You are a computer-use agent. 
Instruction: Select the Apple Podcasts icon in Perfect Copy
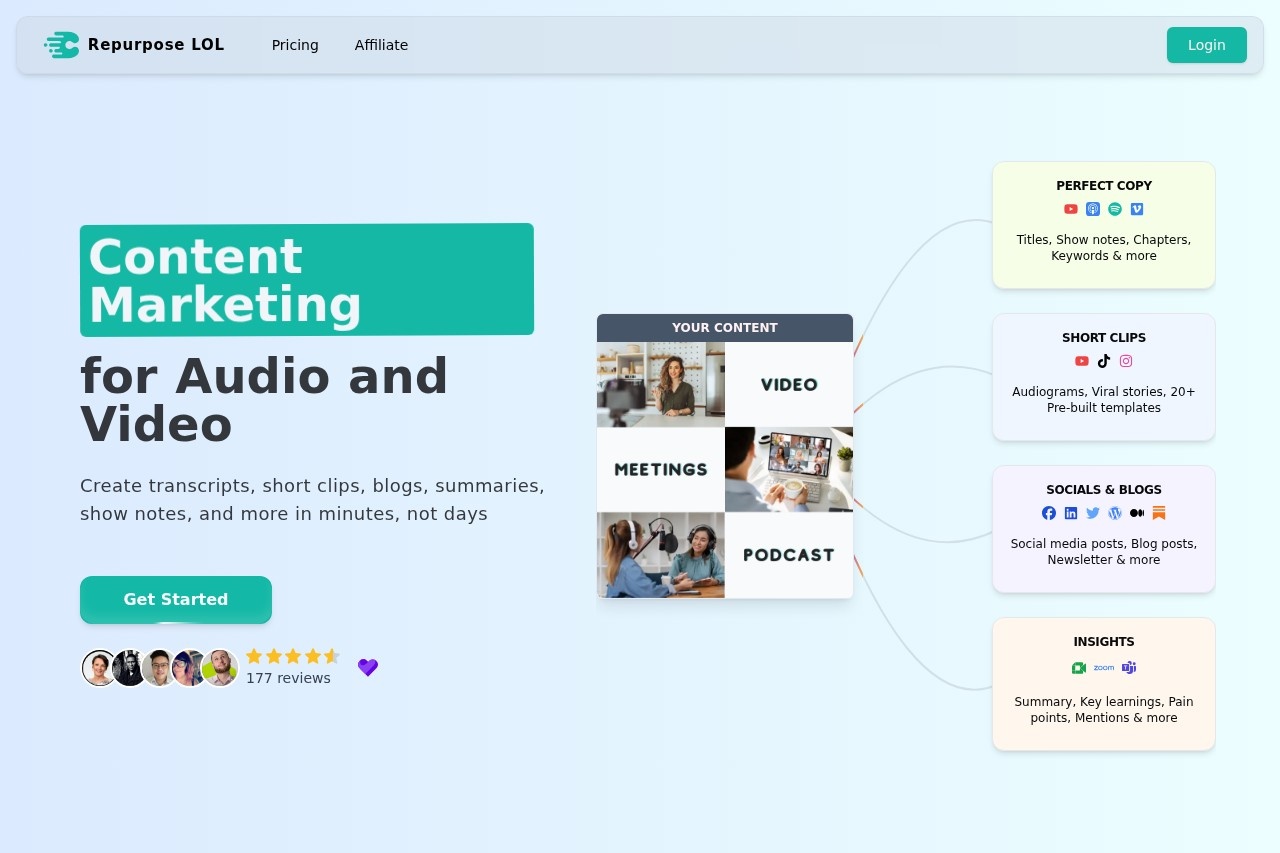point(1093,209)
